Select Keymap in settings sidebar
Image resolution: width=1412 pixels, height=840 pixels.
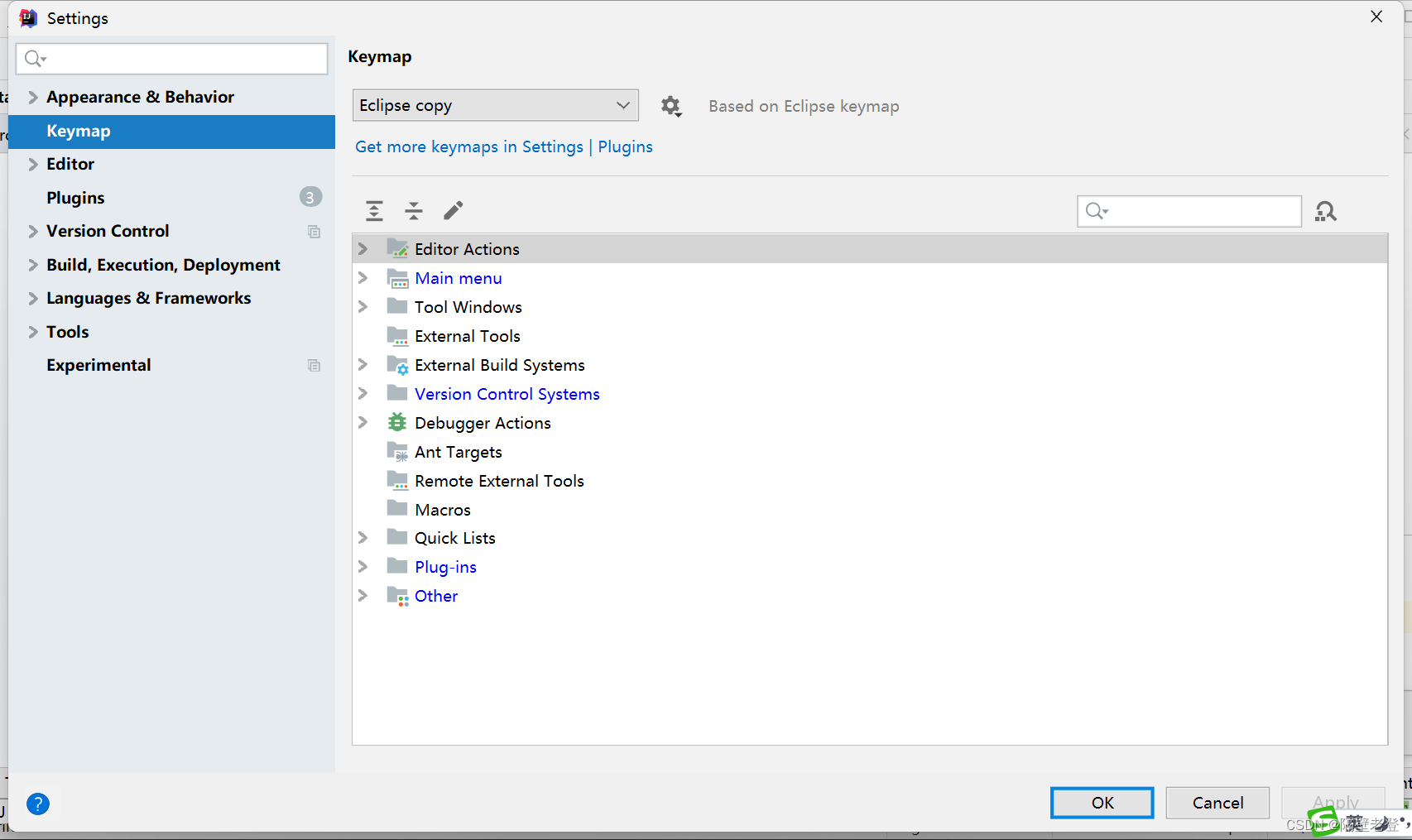tap(171, 132)
